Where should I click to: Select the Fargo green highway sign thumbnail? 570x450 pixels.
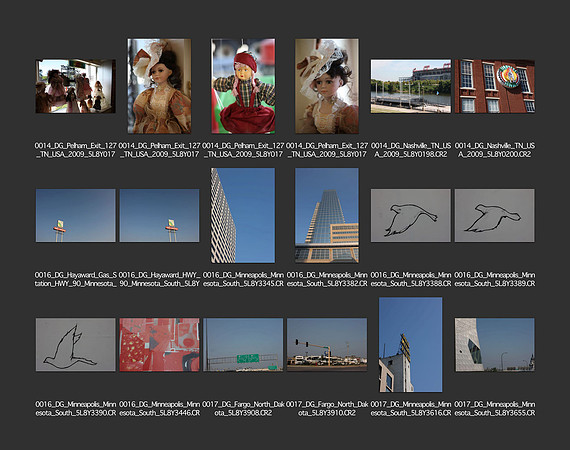[243, 345]
